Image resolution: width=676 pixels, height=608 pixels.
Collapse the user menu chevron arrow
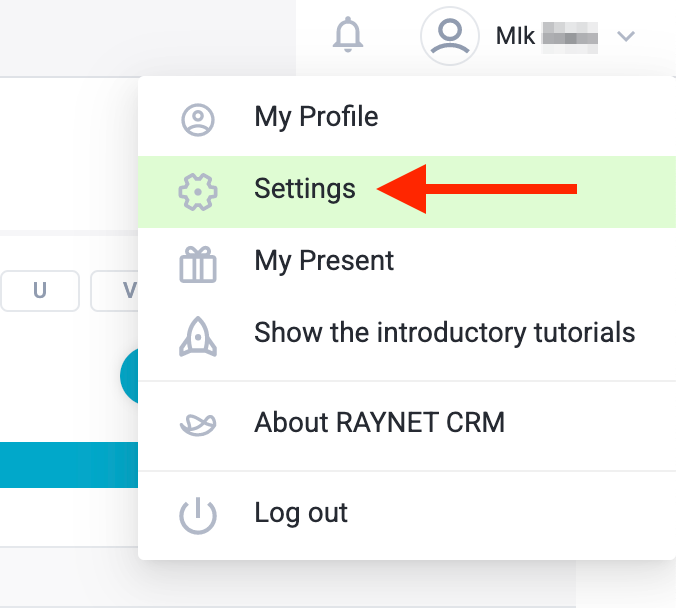click(626, 37)
